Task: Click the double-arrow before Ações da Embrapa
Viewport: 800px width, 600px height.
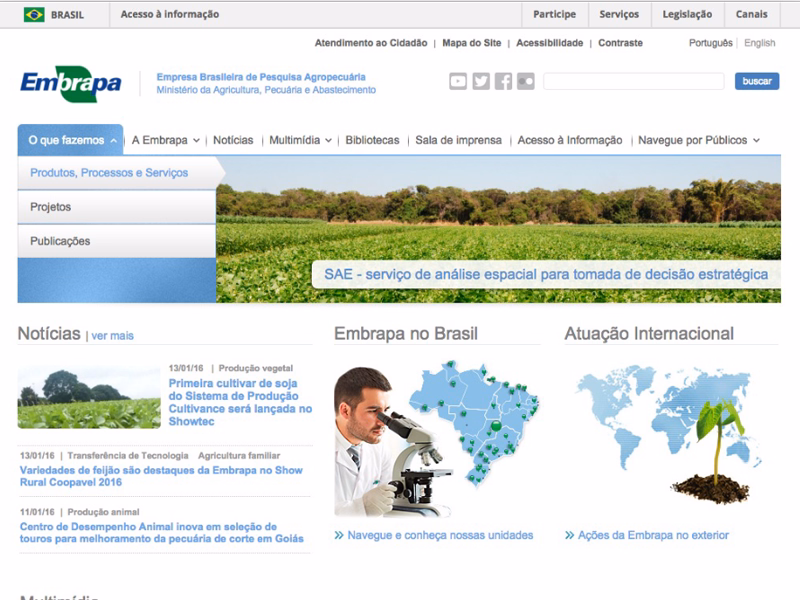Action: 569,535
